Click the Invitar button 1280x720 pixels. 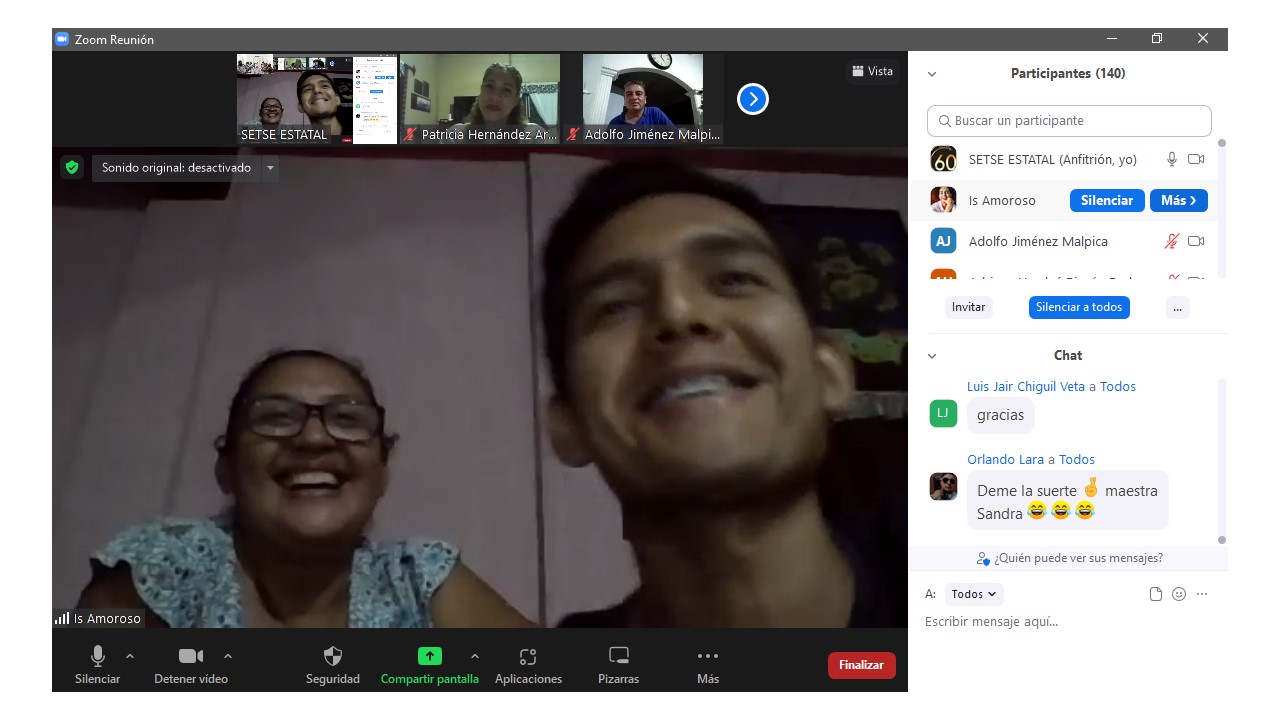coord(968,307)
